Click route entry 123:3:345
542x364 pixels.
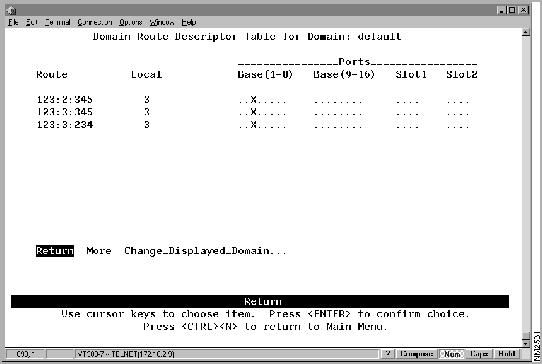click(65, 112)
